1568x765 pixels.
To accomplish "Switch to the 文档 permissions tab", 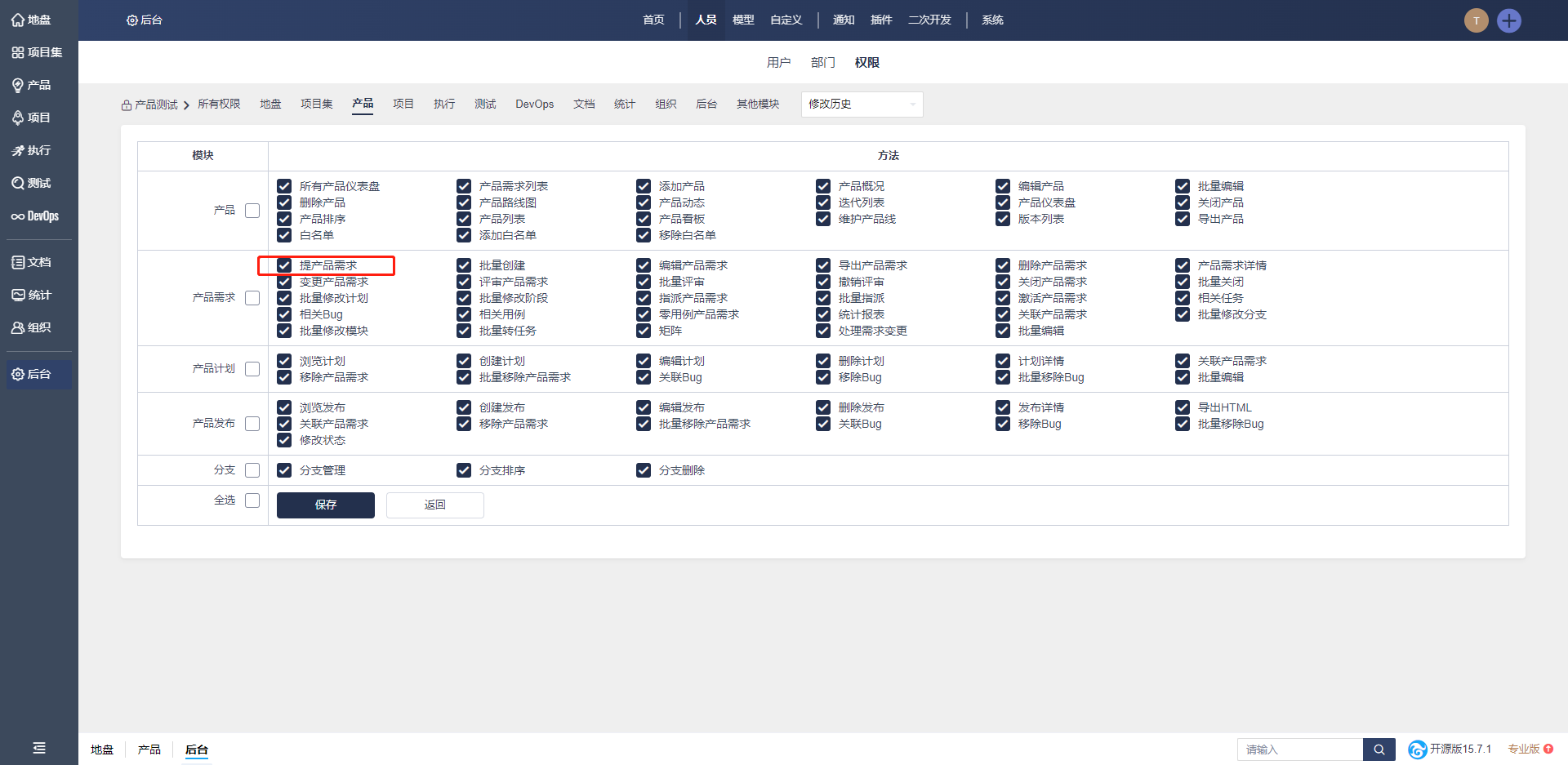I will click(x=584, y=105).
